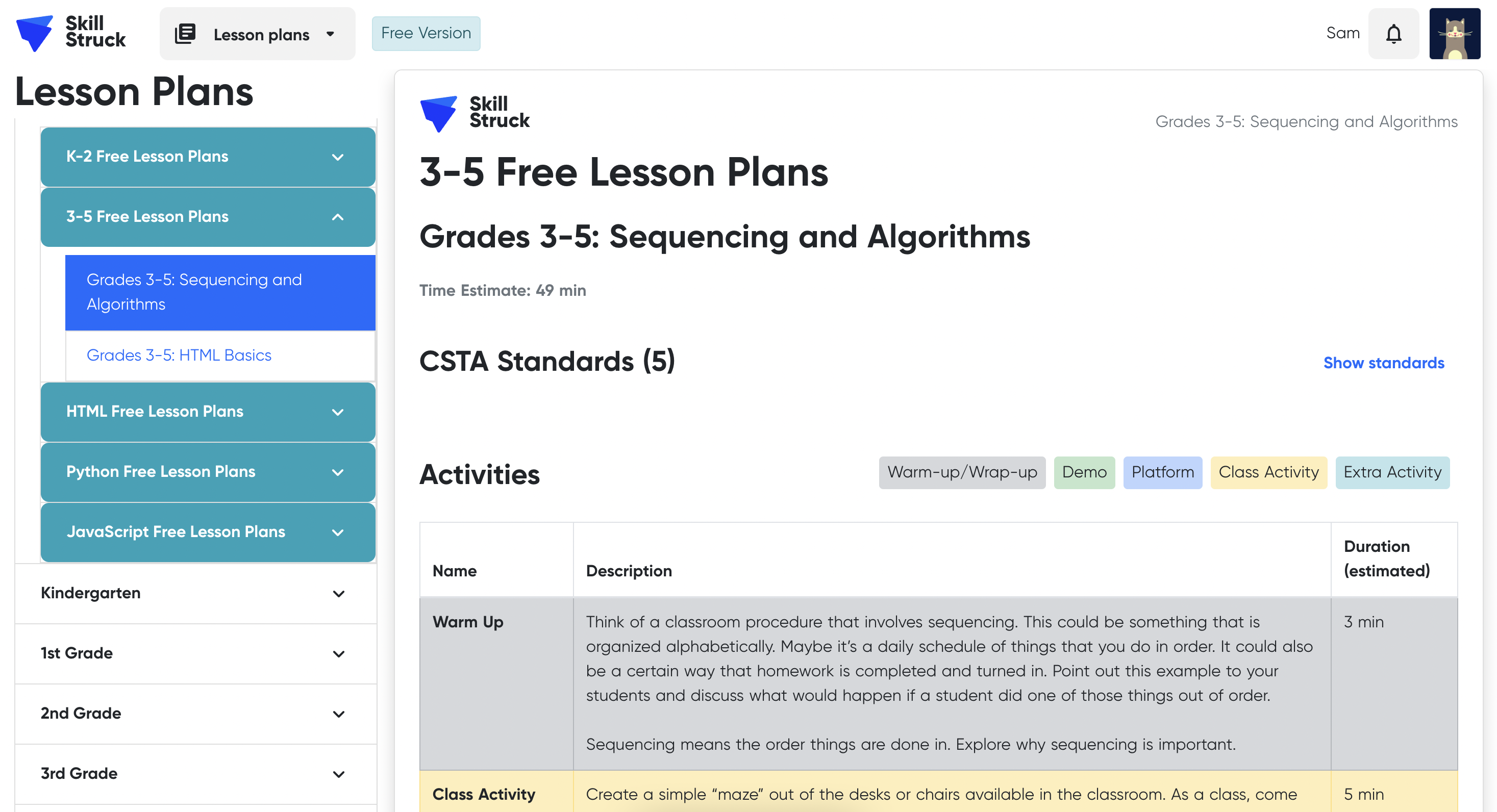Open the notifications bell

click(1393, 34)
